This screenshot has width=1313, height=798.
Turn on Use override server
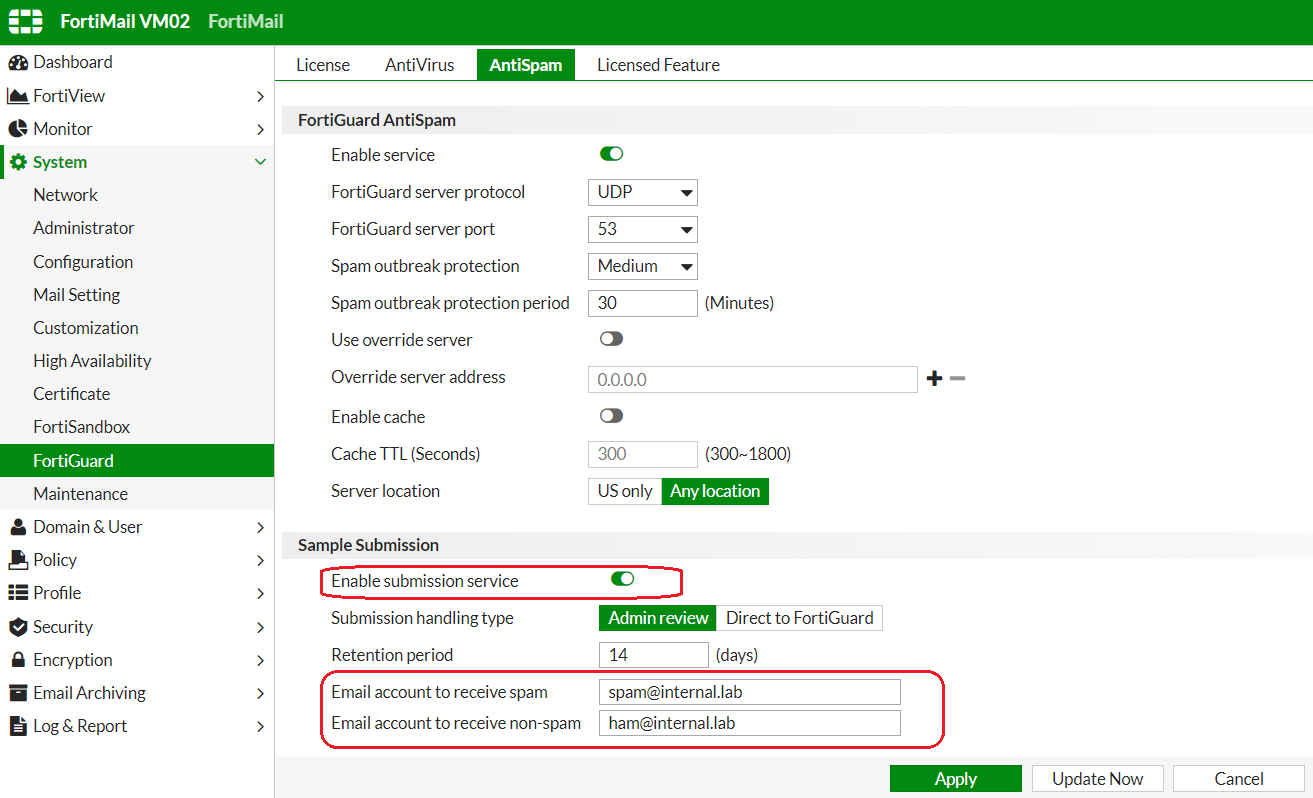coord(611,339)
